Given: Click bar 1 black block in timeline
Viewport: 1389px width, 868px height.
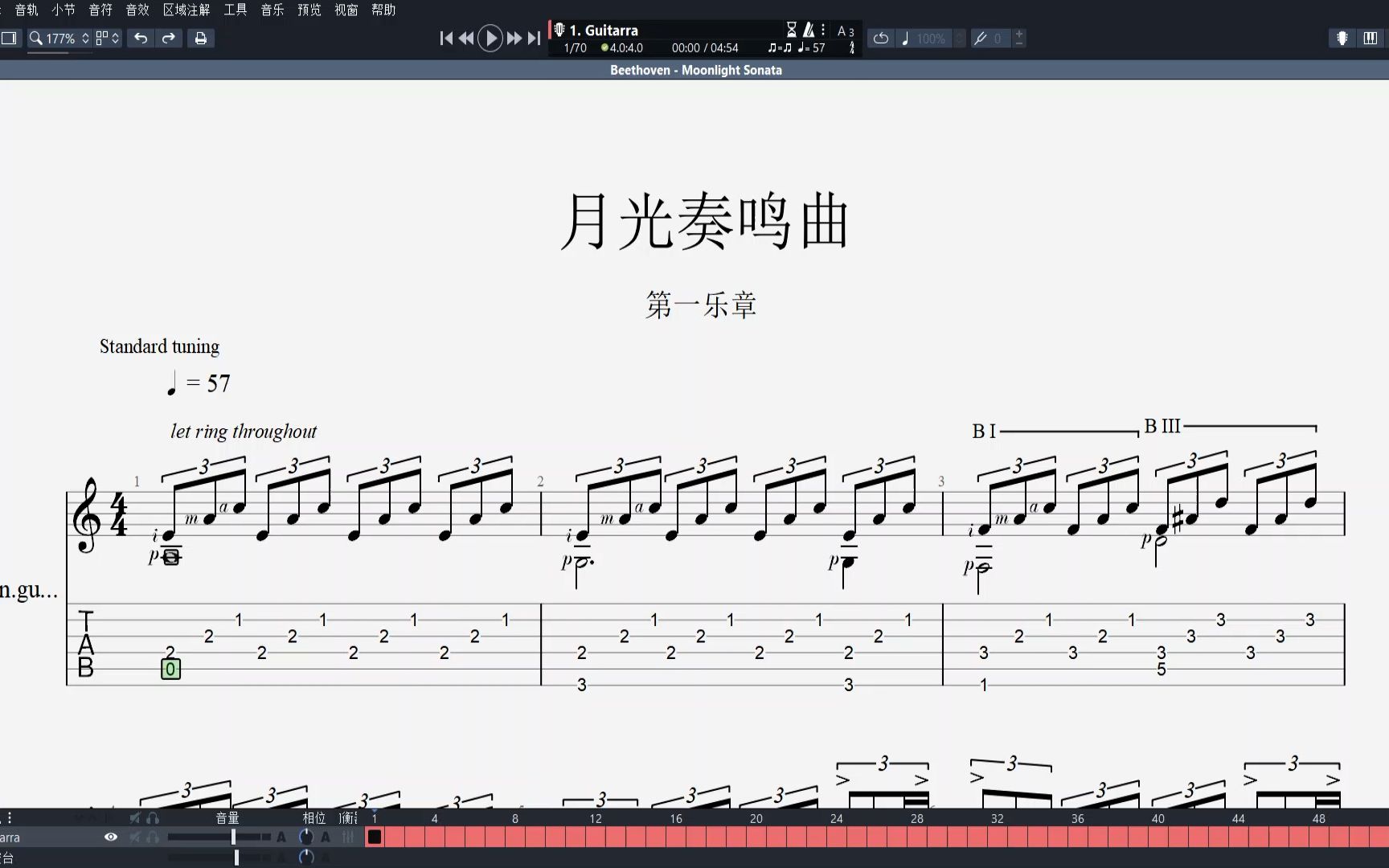Looking at the screenshot, I should tap(375, 837).
